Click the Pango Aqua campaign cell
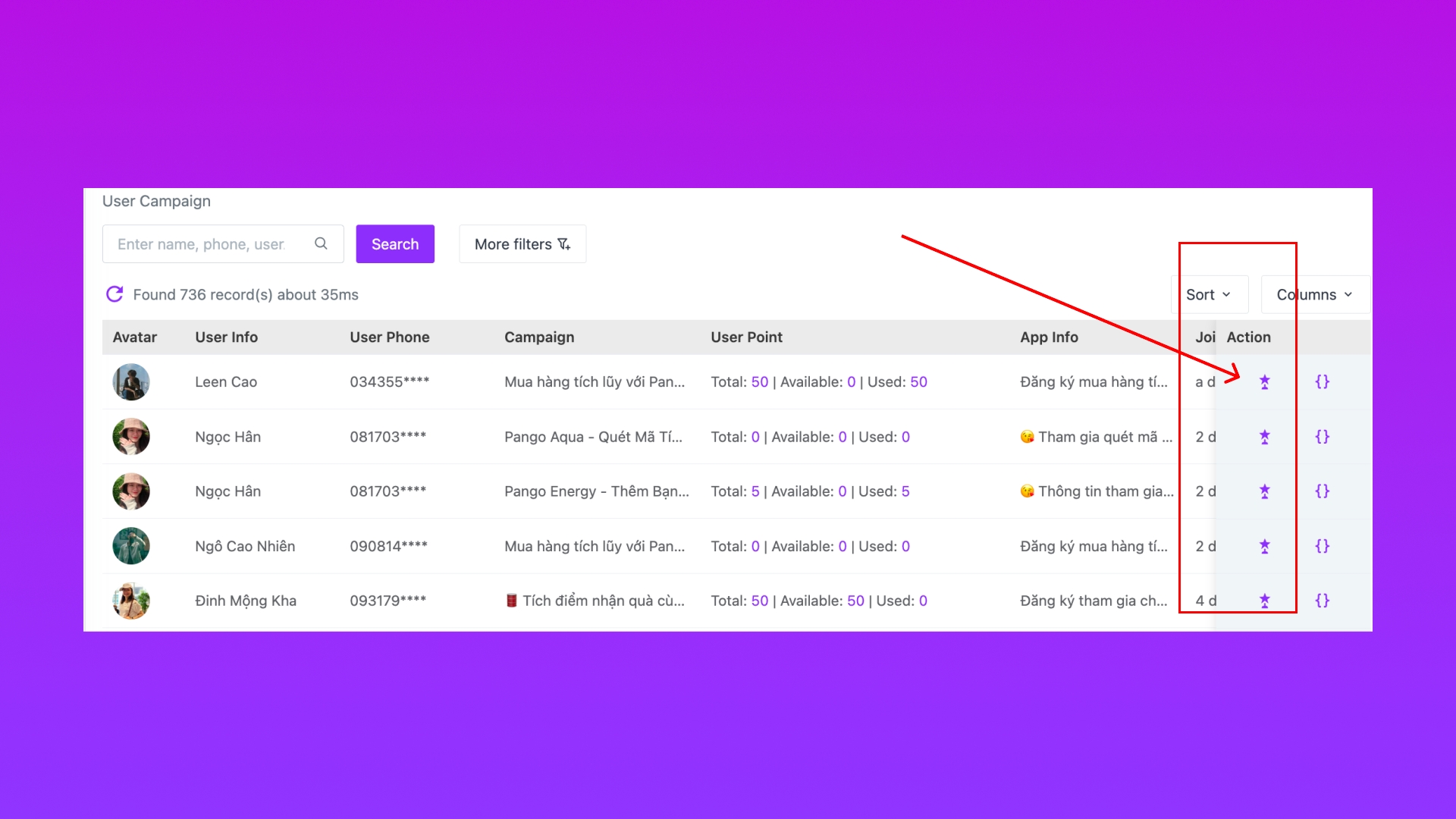The width and height of the screenshot is (1456, 819). pyautogui.click(x=593, y=437)
